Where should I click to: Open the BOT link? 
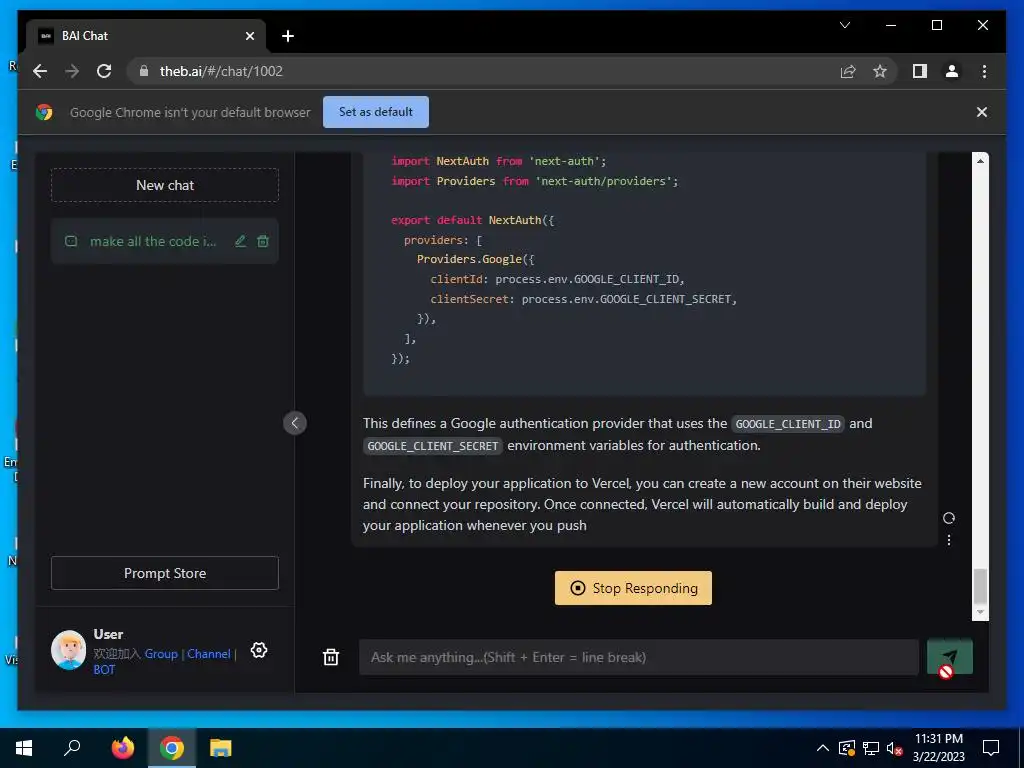[x=104, y=669]
